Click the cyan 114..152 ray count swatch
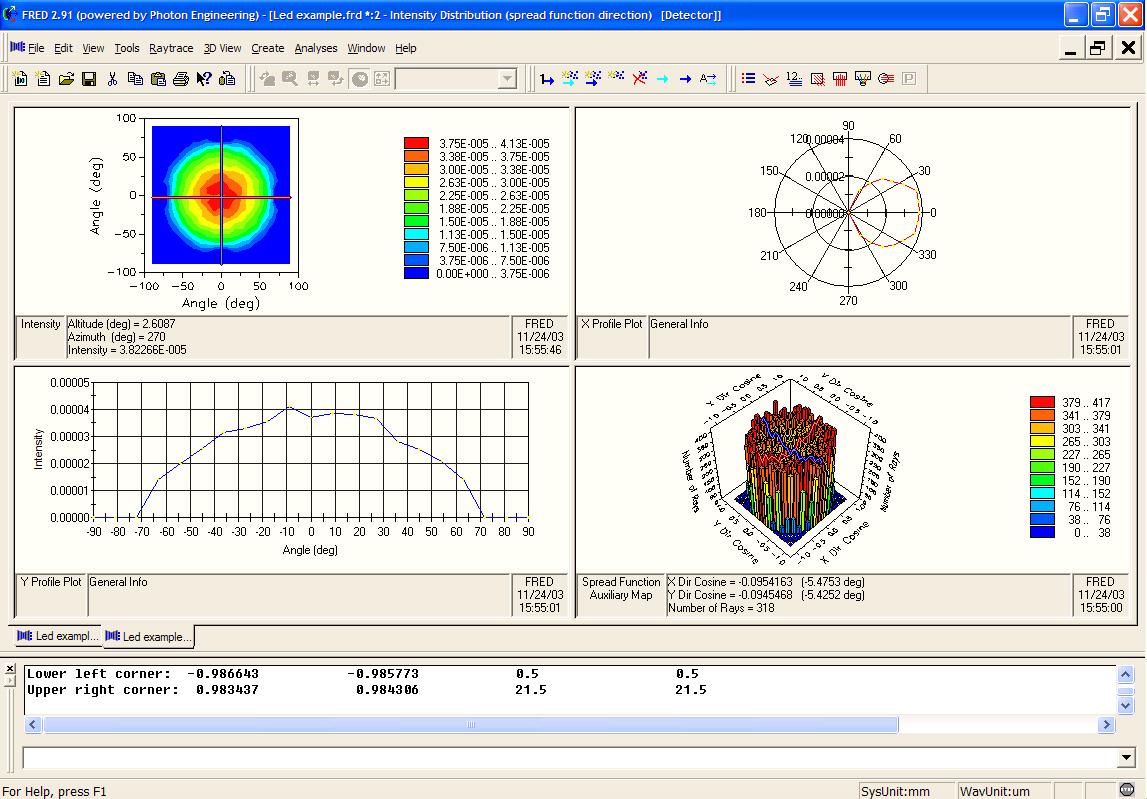This screenshot has height=799, width=1147. pos(1042,493)
